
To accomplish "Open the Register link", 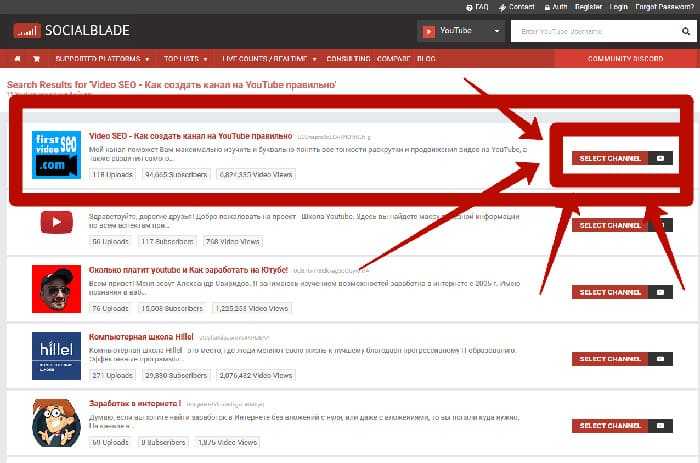I will (x=588, y=7).
